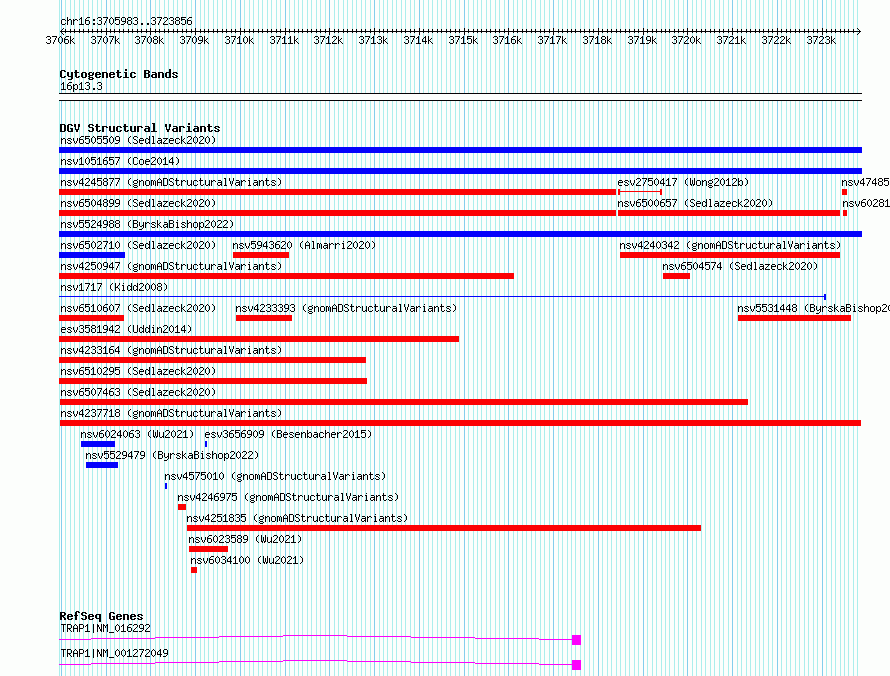Click the 3715k ruler position
890x676 pixels.
[x=463, y=40]
